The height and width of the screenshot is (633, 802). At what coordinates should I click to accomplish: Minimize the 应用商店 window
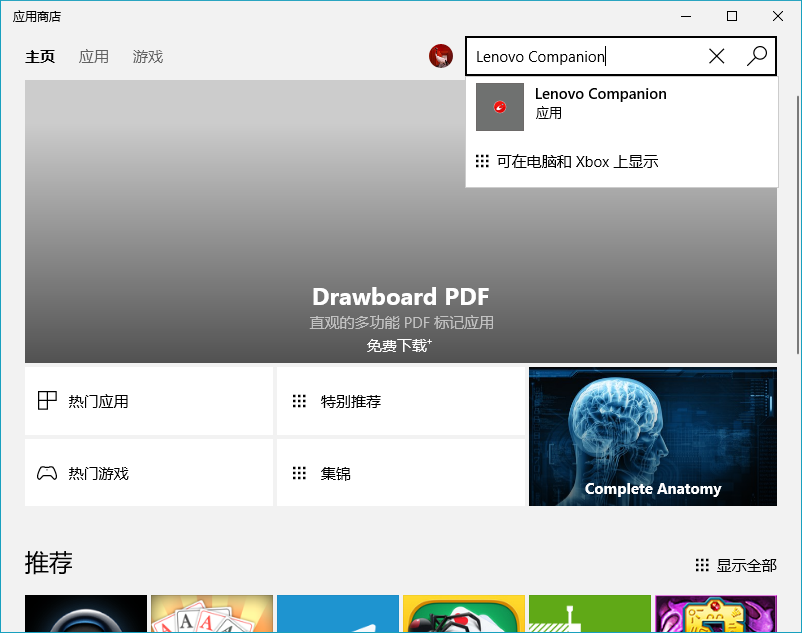(686, 16)
